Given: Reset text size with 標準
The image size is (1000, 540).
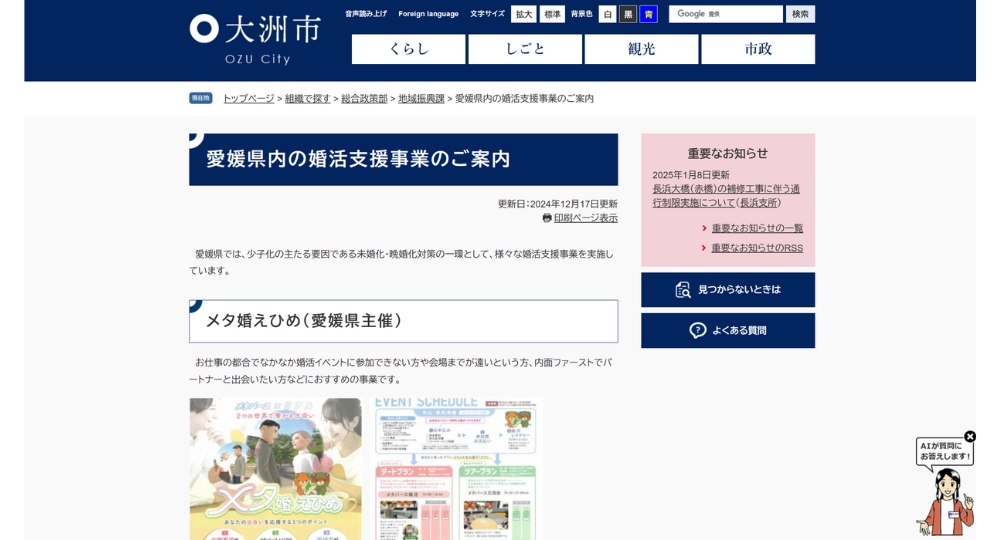Looking at the screenshot, I should [552, 14].
